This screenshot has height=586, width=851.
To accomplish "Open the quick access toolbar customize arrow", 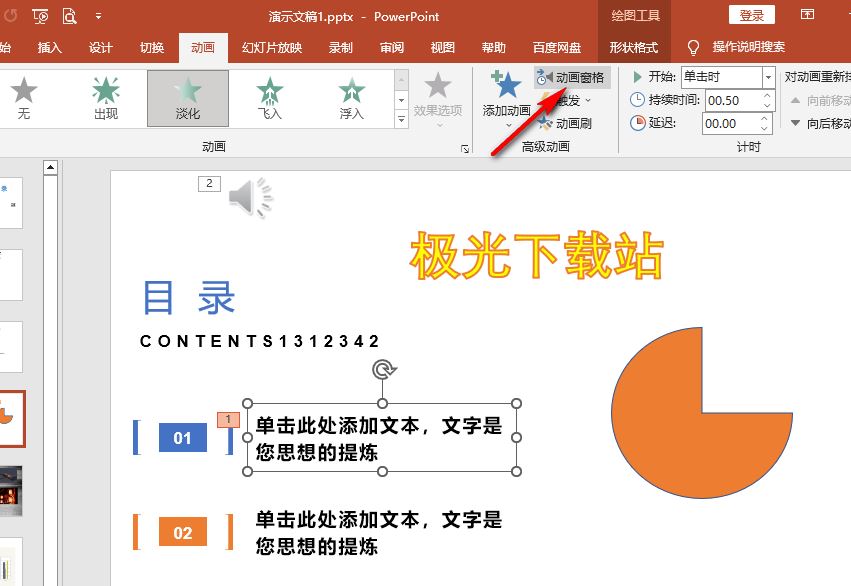I will 98,16.
